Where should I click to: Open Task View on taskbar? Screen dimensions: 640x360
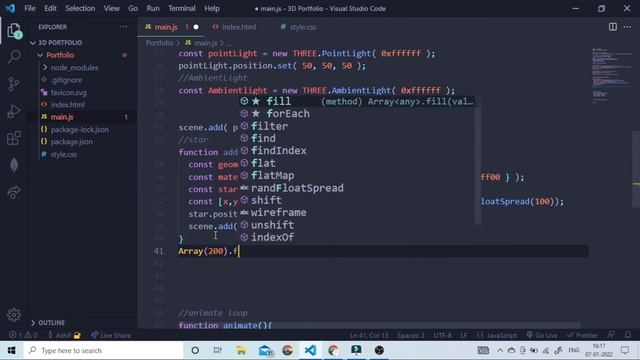coord(218,350)
